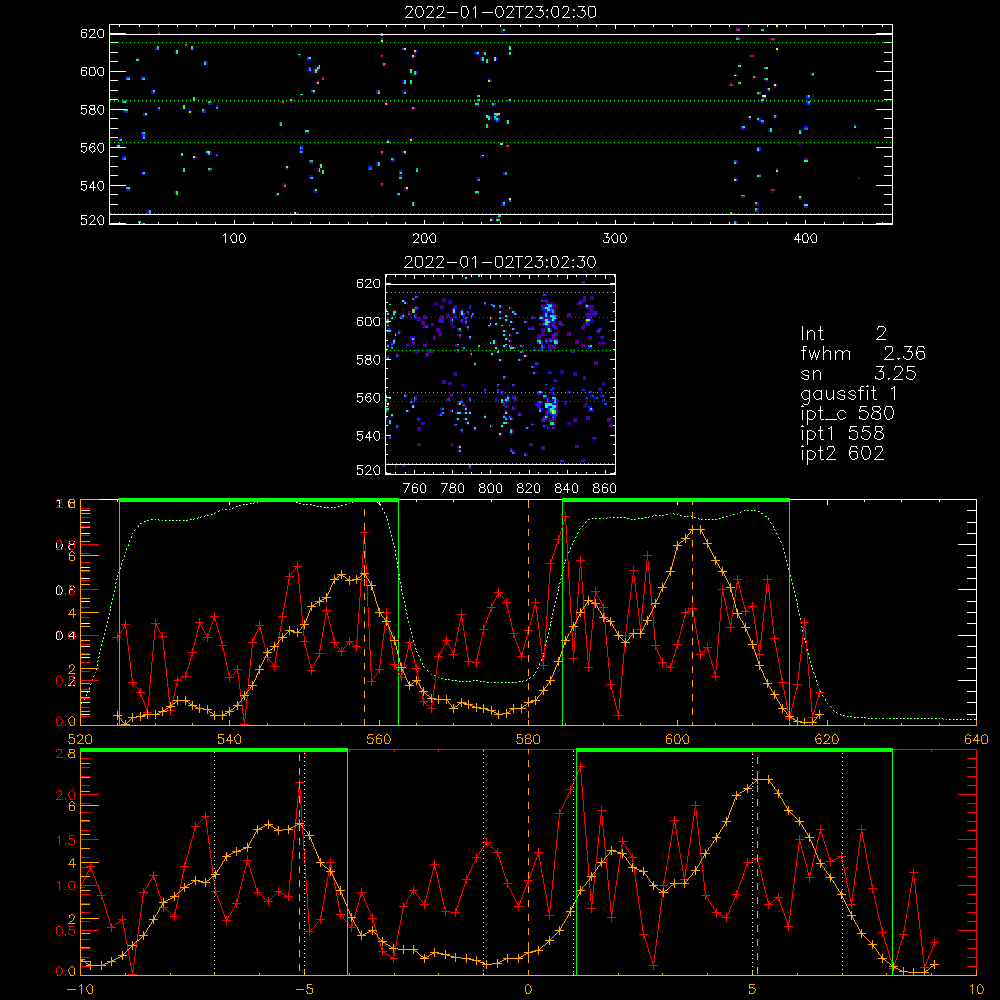The image size is (1000, 1000).
Task: Click x-axis label 400 on top image
Action: tap(805, 239)
